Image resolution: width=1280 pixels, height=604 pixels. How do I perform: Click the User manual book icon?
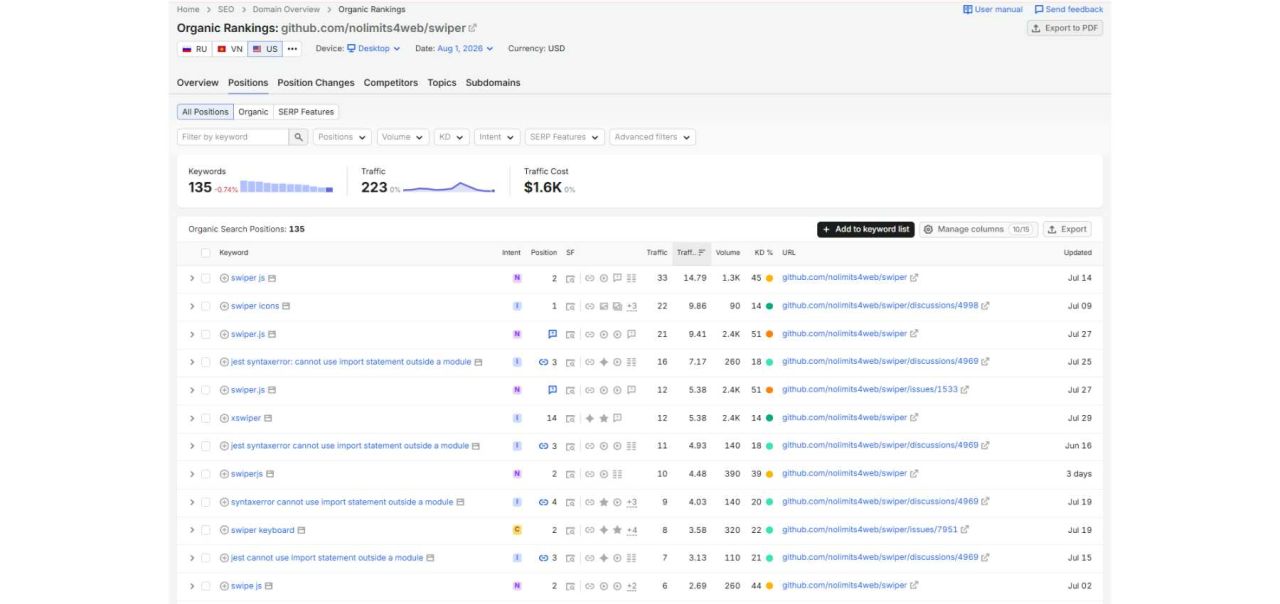point(968,9)
